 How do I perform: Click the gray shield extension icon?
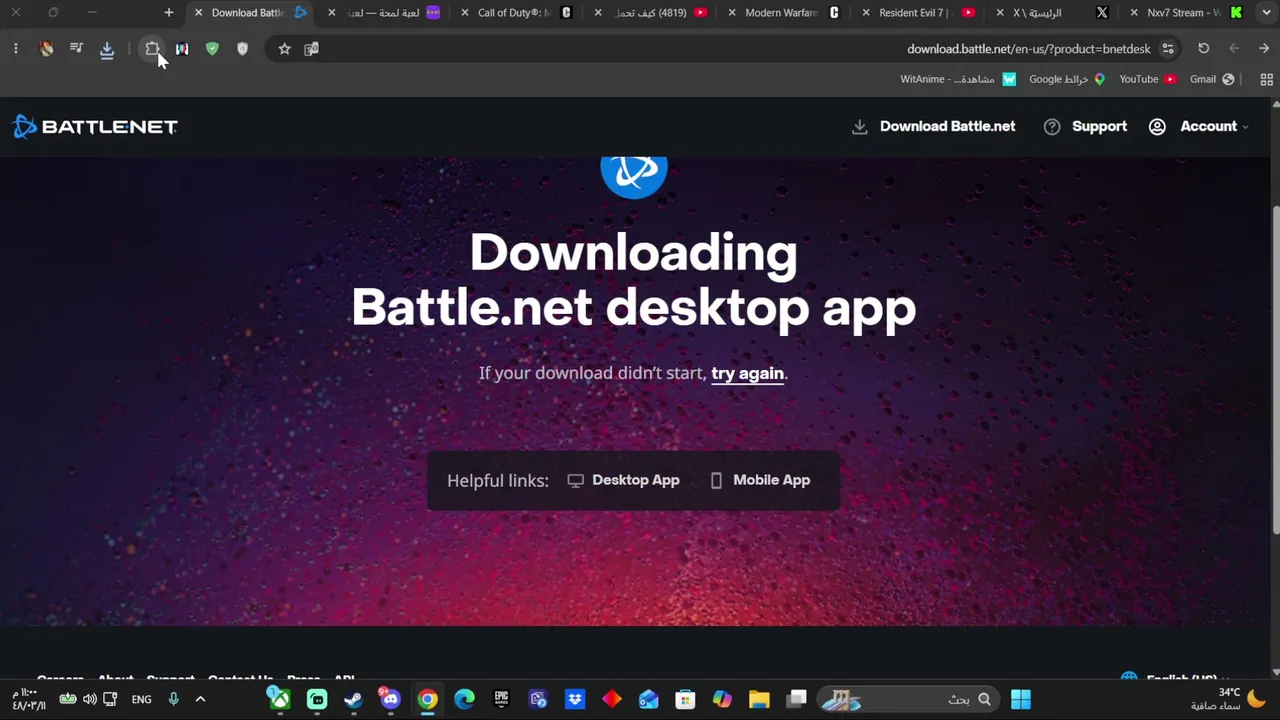click(x=242, y=49)
